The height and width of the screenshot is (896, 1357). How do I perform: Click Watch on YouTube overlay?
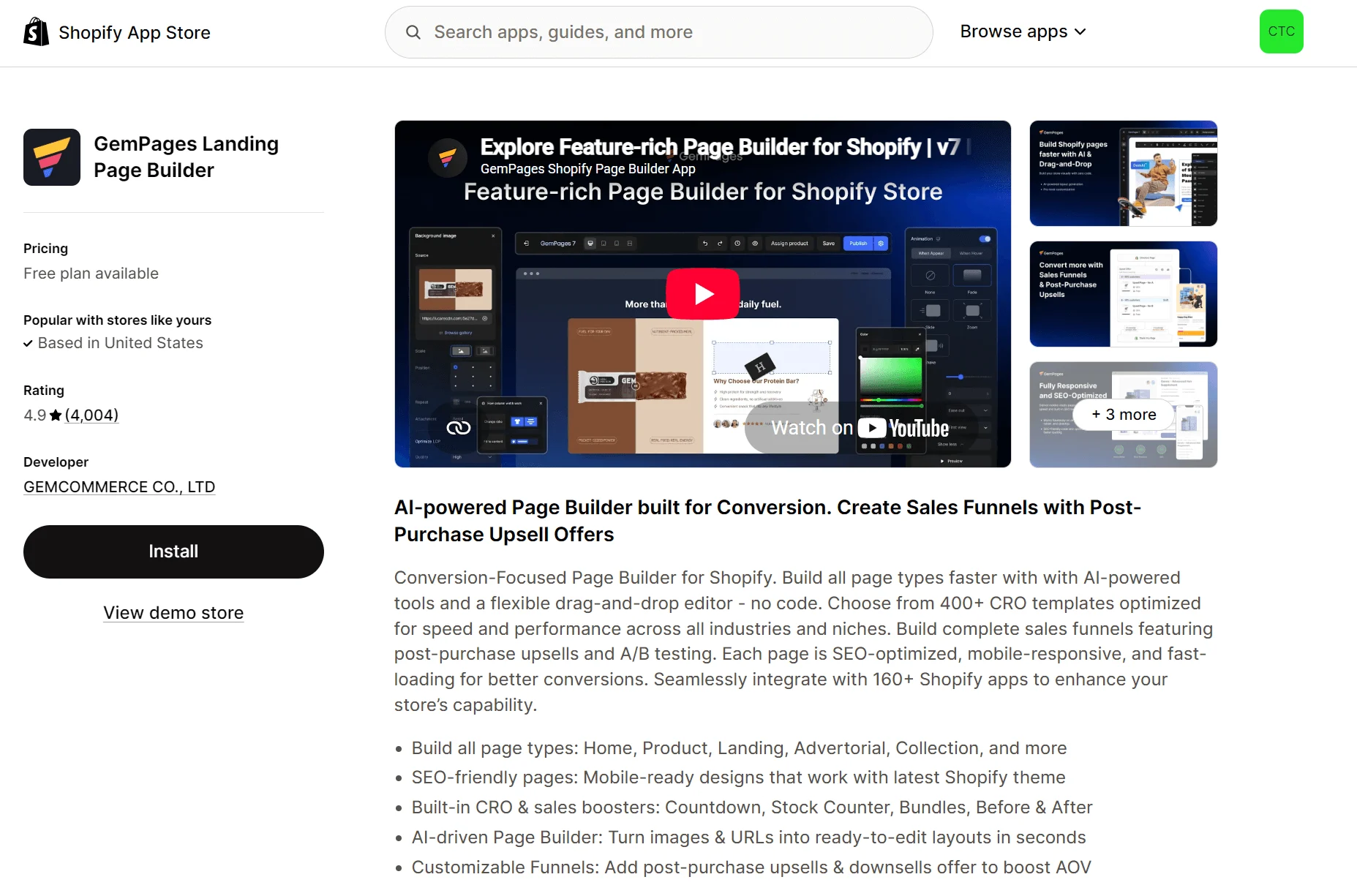coord(860,428)
